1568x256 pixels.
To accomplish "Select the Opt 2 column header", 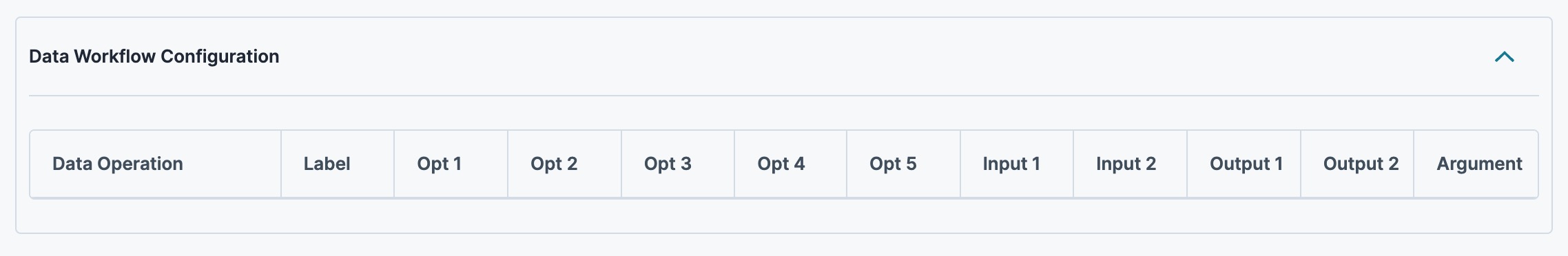I will pyautogui.click(x=565, y=164).
